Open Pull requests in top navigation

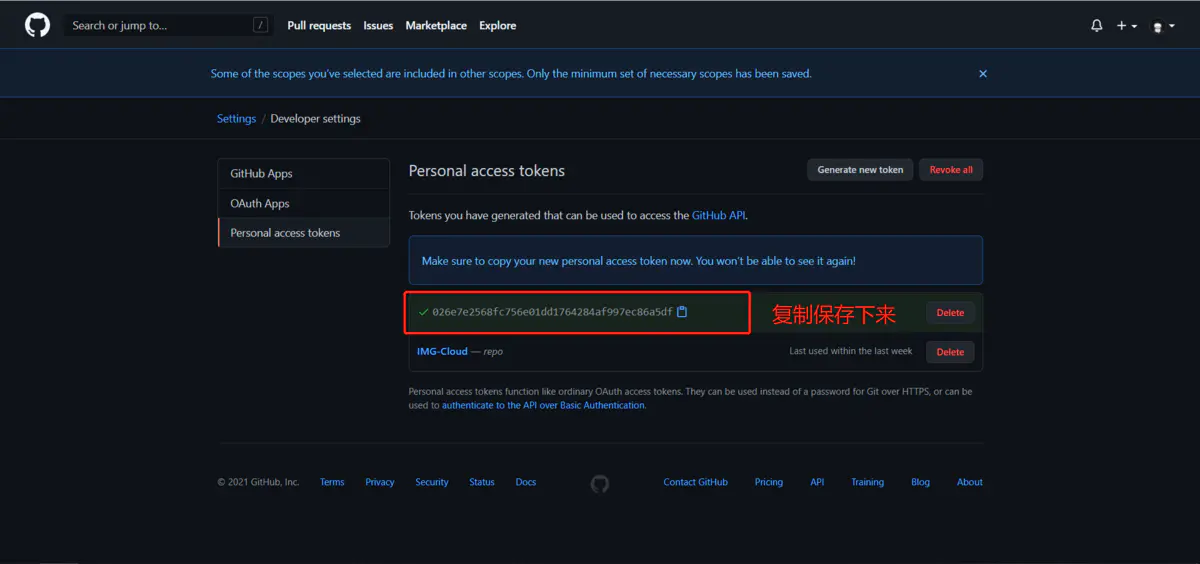(319, 26)
